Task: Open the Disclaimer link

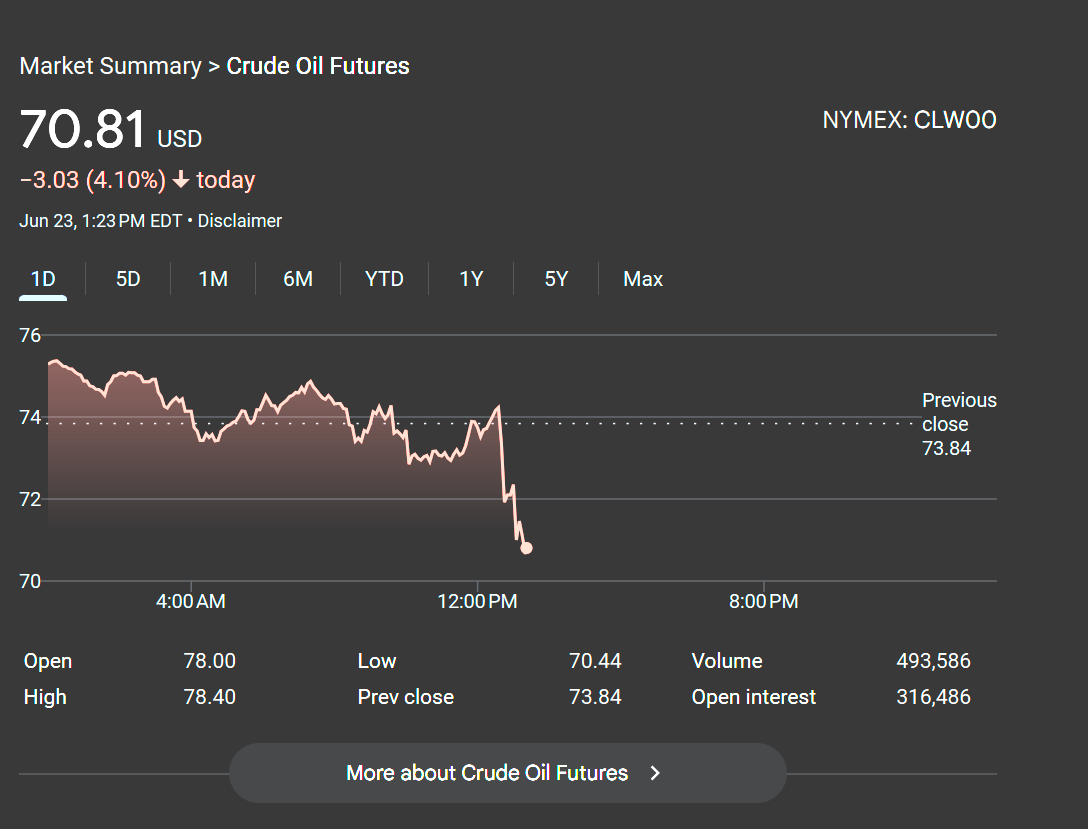Action: [239, 221]
